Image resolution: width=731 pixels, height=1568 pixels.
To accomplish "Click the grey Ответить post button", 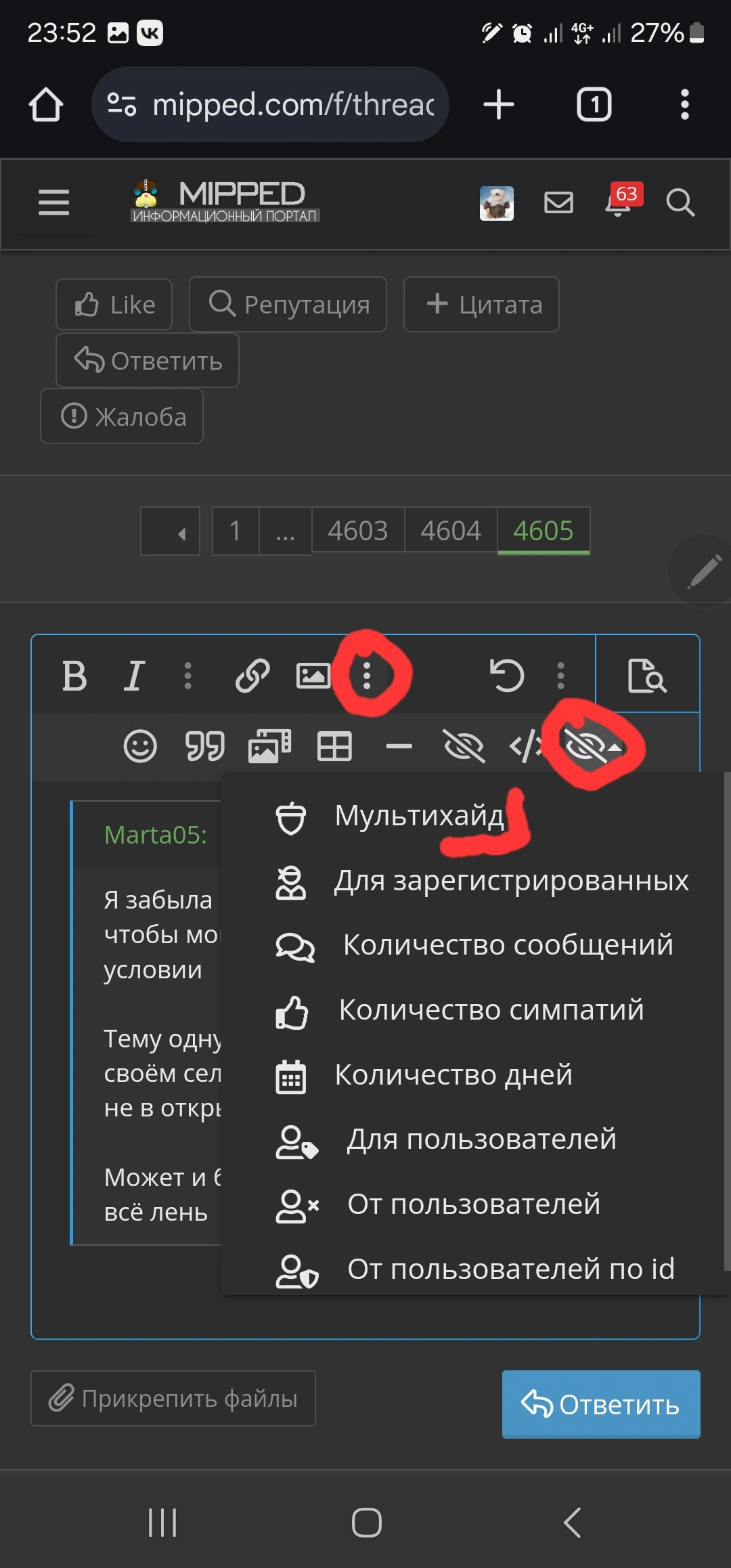I will coord(148,360).
